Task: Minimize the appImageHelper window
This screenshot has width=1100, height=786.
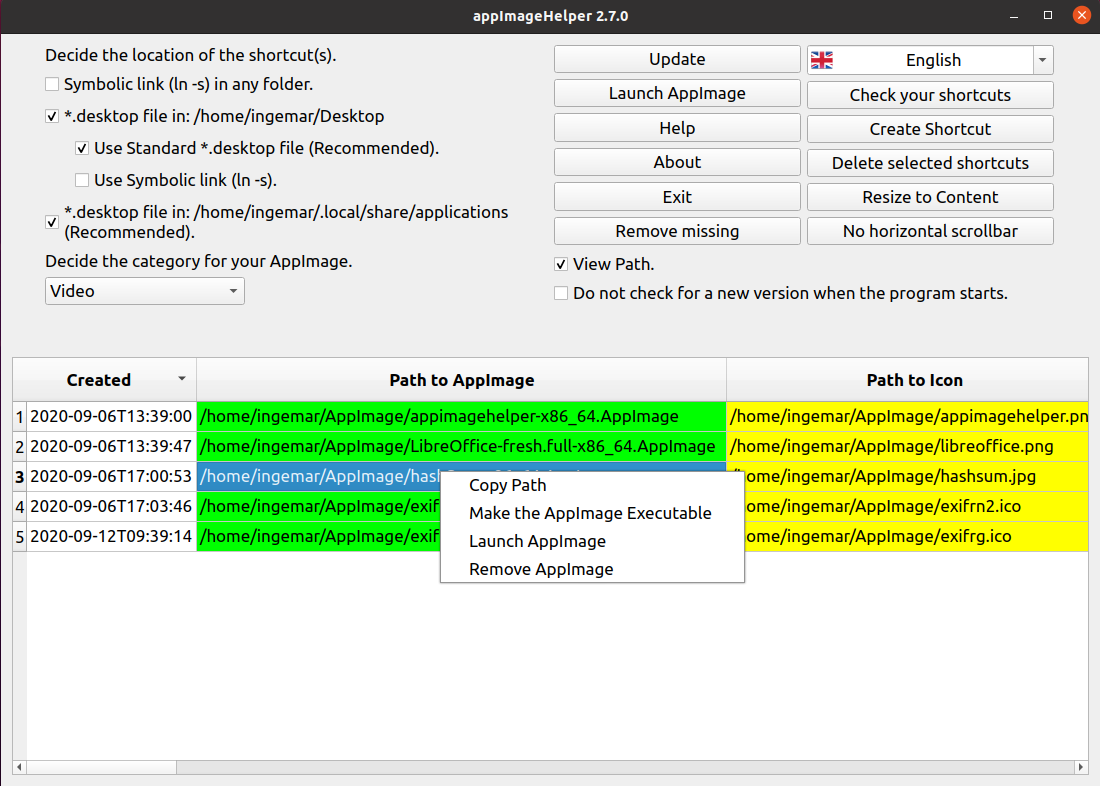Action: [1014, 15]
